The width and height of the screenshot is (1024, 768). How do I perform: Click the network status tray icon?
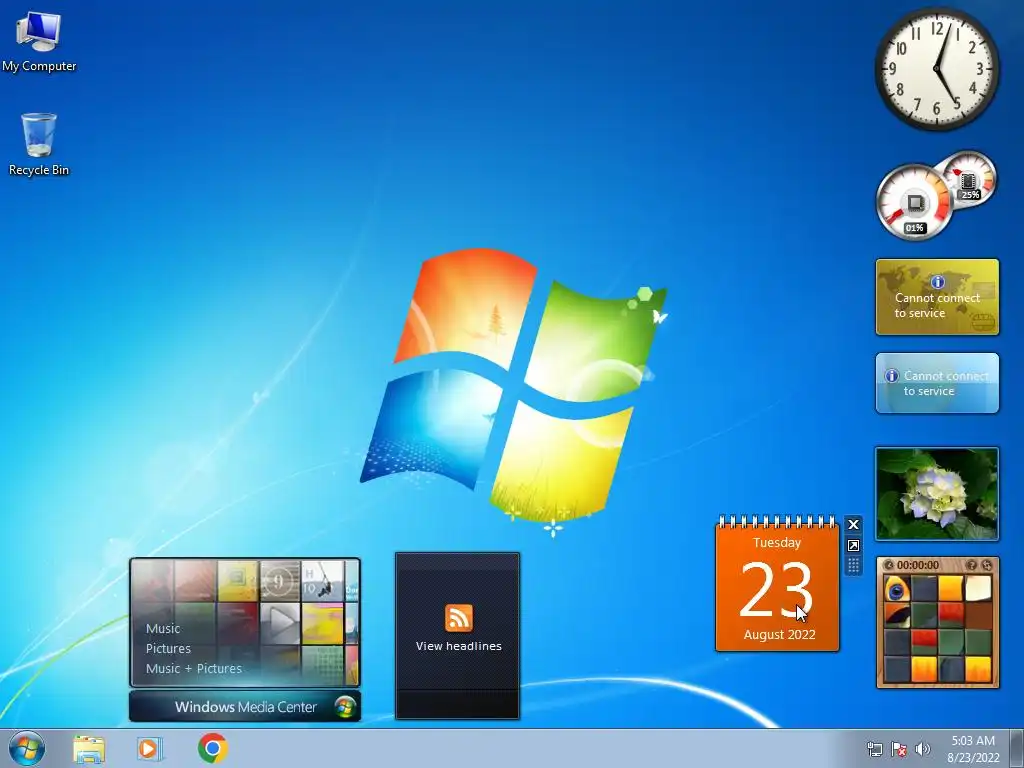[874, 749]
